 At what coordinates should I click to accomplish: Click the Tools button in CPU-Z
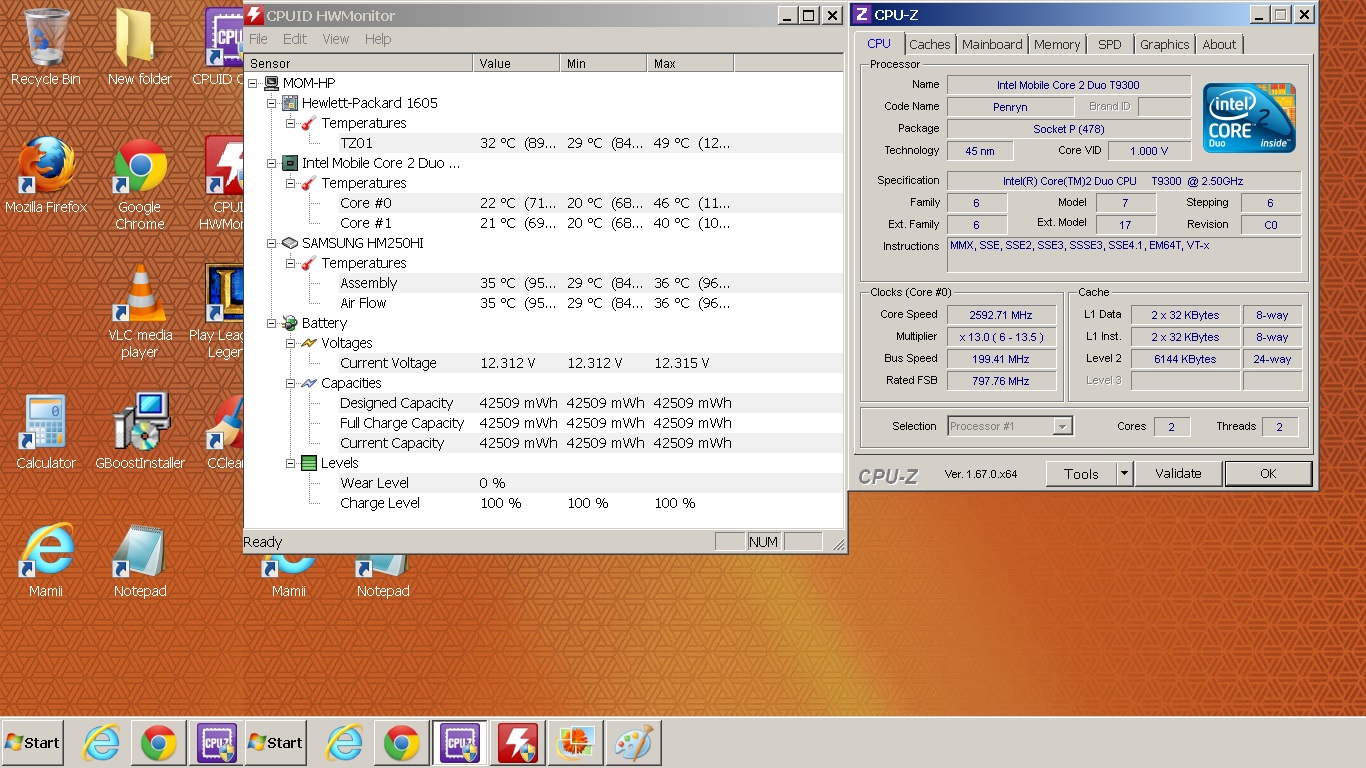pos(1081,474)
